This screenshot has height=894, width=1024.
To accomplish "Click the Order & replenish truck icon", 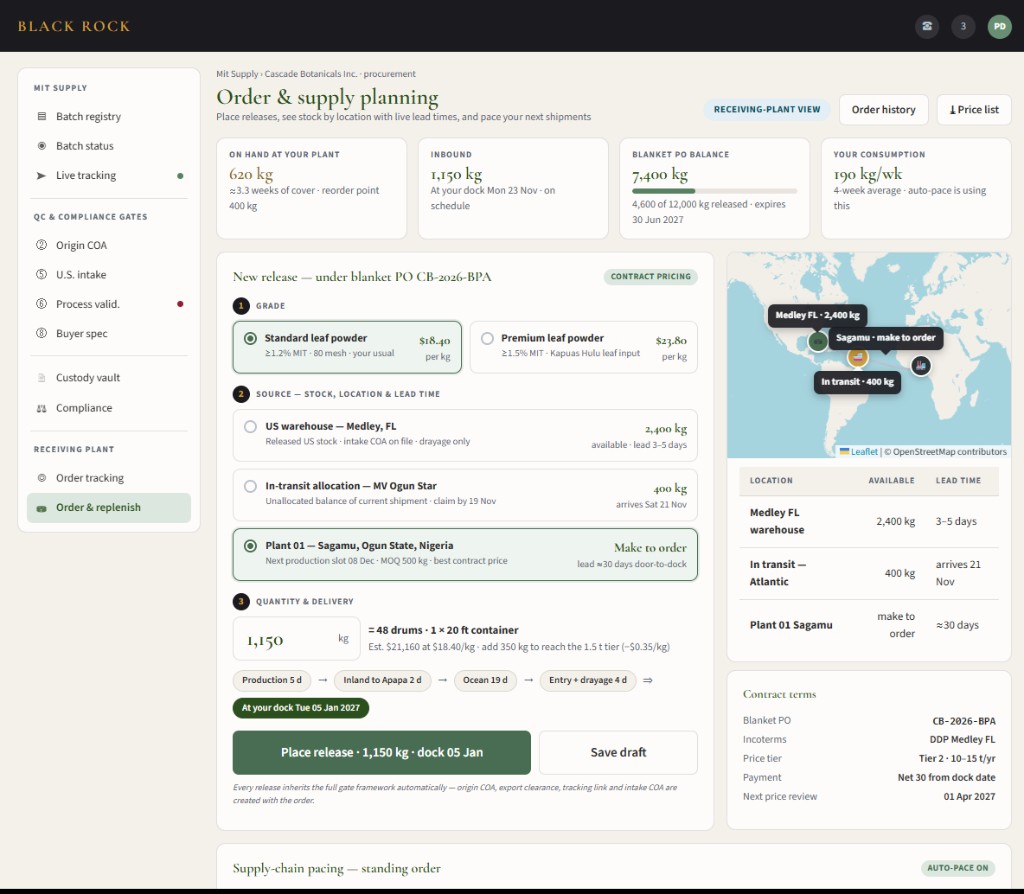I will click(42, 508).
